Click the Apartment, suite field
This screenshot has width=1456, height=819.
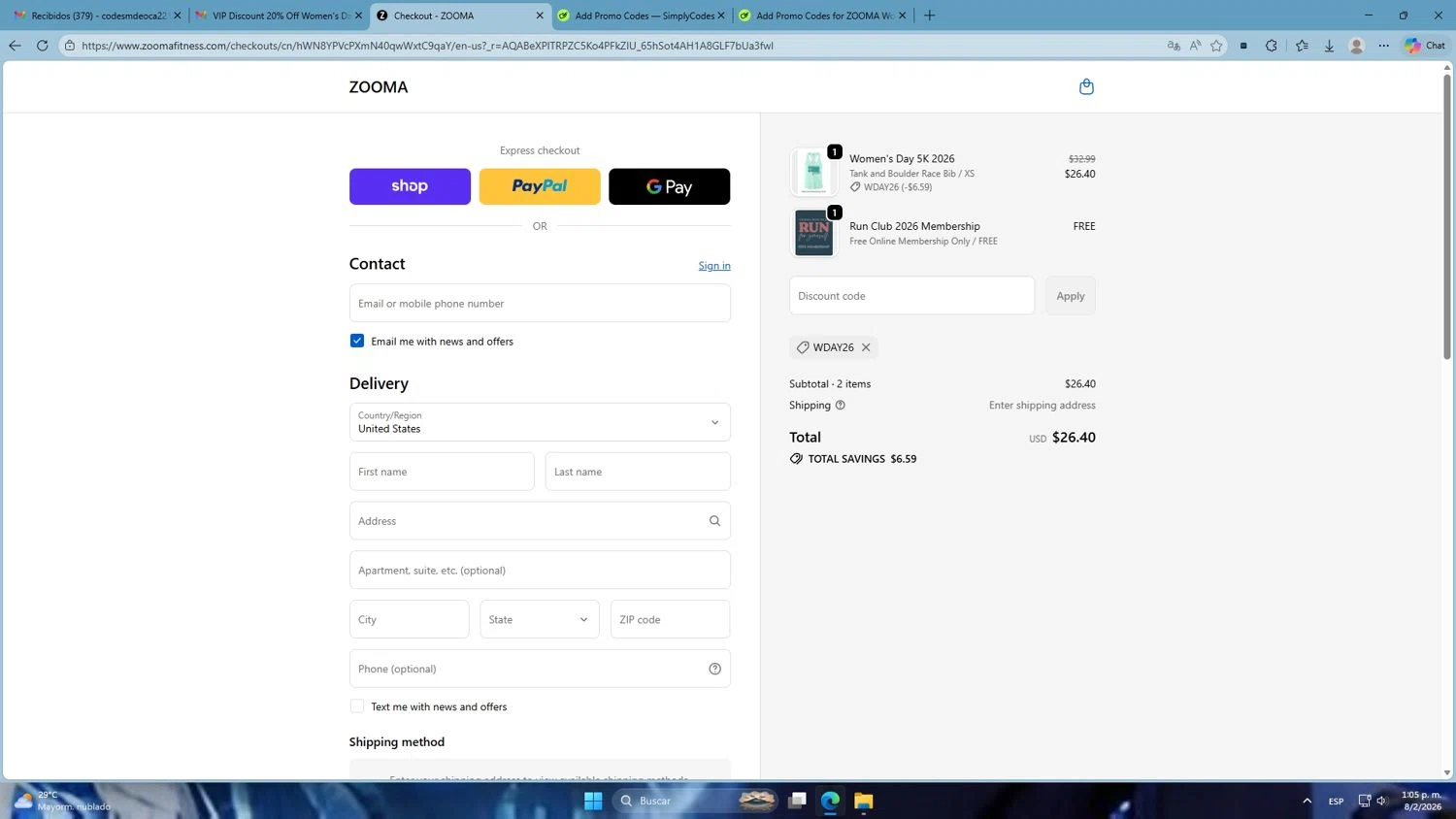coord(540,570)
